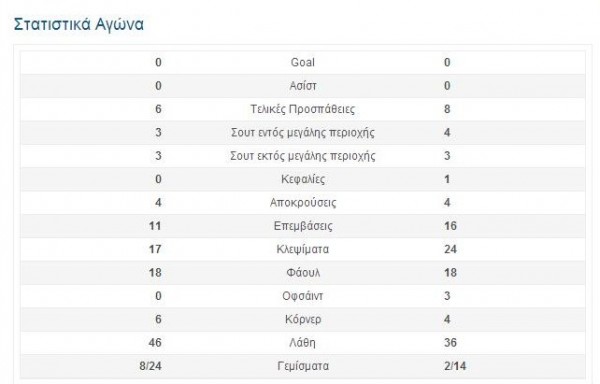600x384 pixels.
Task: Select the 46 errors value
Action: (155, 343)
